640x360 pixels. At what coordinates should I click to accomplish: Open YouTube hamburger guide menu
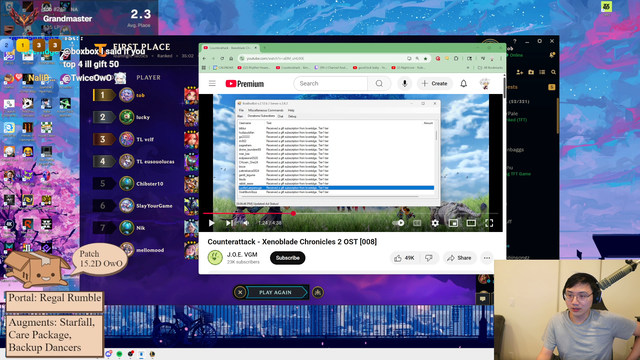[x=212, y=83]
